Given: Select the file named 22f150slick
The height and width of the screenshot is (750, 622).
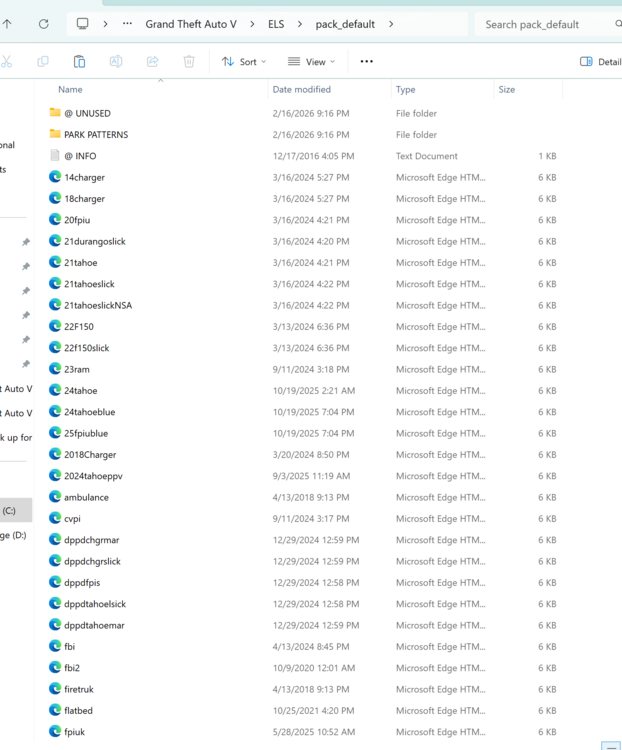Looking at the screenshot, I should coord(87,348).
